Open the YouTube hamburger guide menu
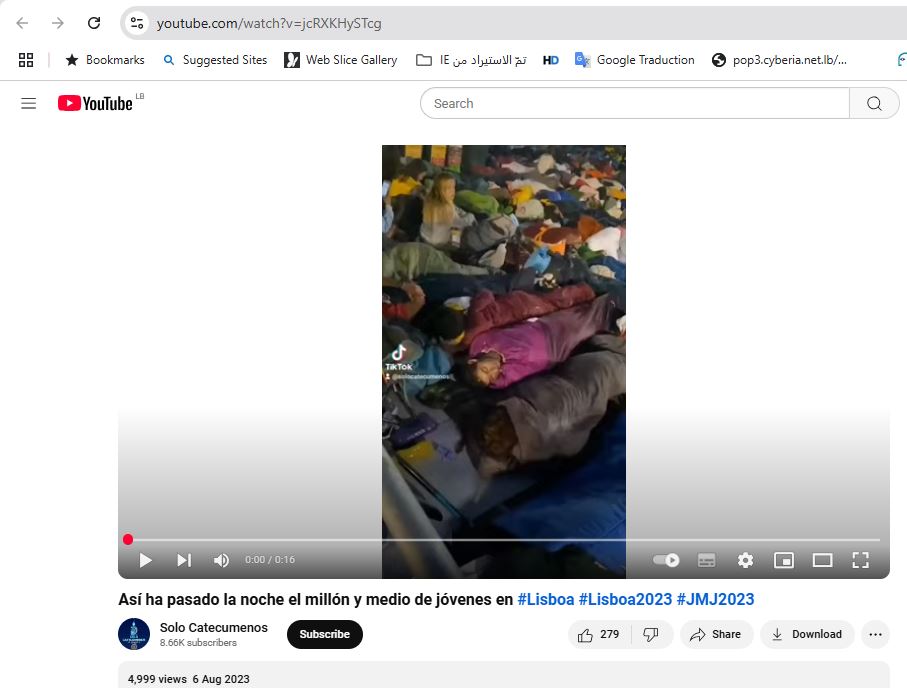The image size is (907, 688). 28,103
